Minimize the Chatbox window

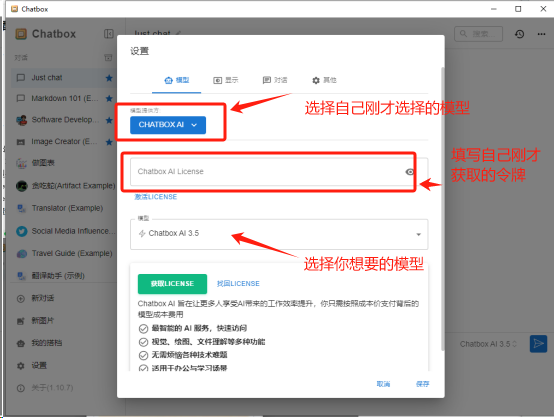[x=494, y=9]
